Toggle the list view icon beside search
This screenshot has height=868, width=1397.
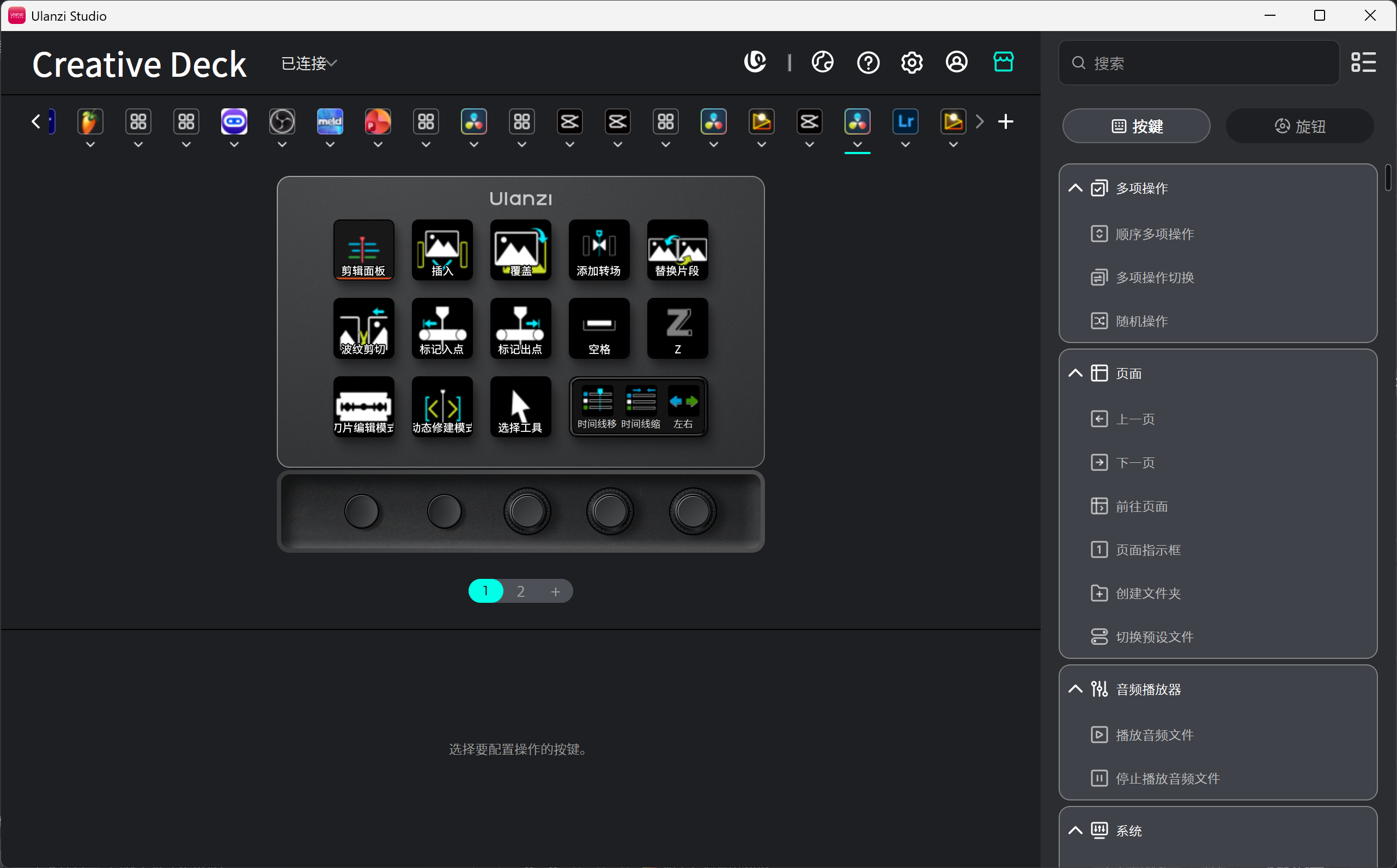pyautogui.click(x=1363, y=62)
